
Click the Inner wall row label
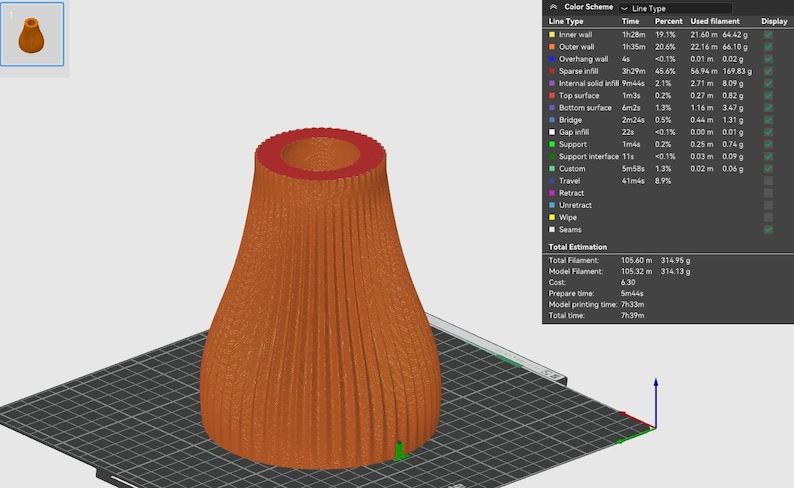tap(575, 34)
